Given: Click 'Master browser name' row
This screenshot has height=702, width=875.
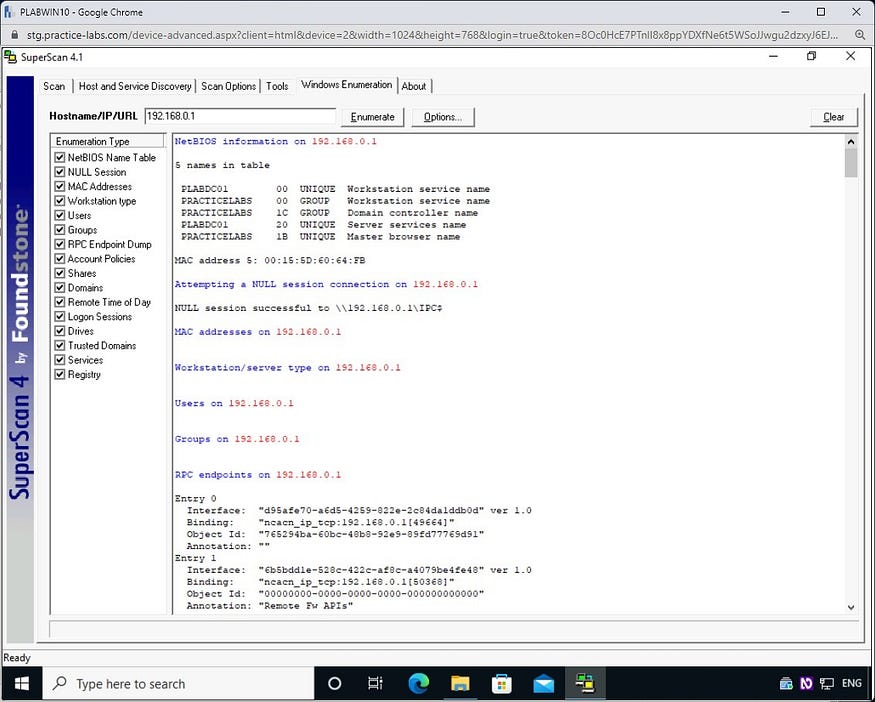Looking at the screenshot, I should pyautogui.click(x=320, y=237).
